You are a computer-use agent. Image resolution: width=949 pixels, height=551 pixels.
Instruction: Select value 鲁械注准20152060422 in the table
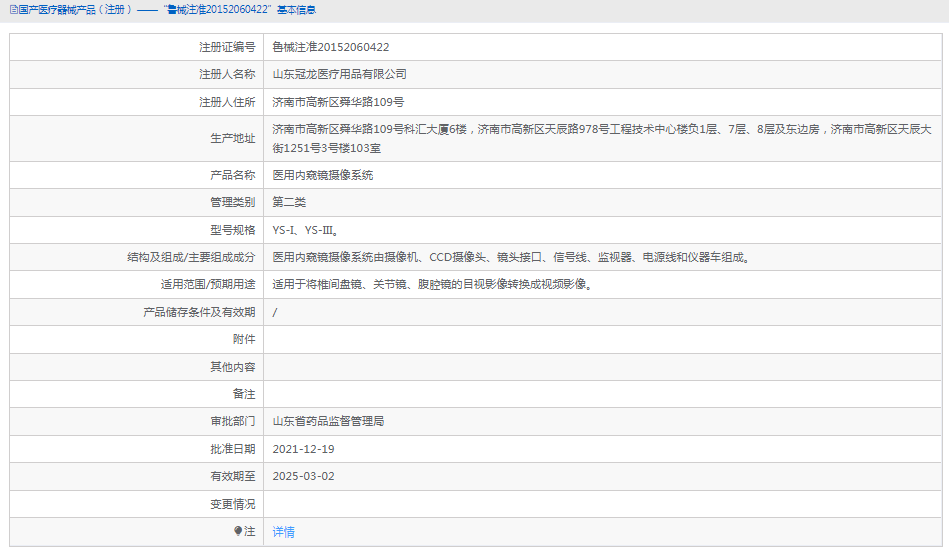pos(330,47)
